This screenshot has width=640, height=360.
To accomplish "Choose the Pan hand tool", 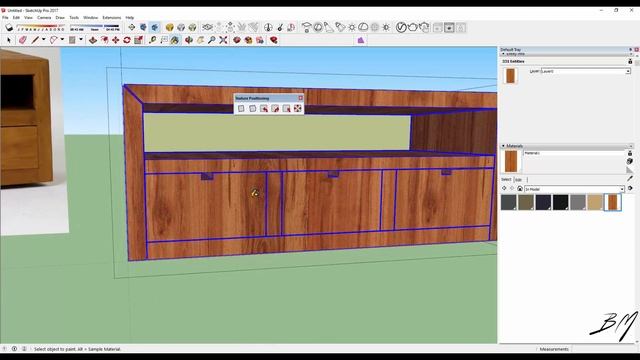I will point(200,40).
